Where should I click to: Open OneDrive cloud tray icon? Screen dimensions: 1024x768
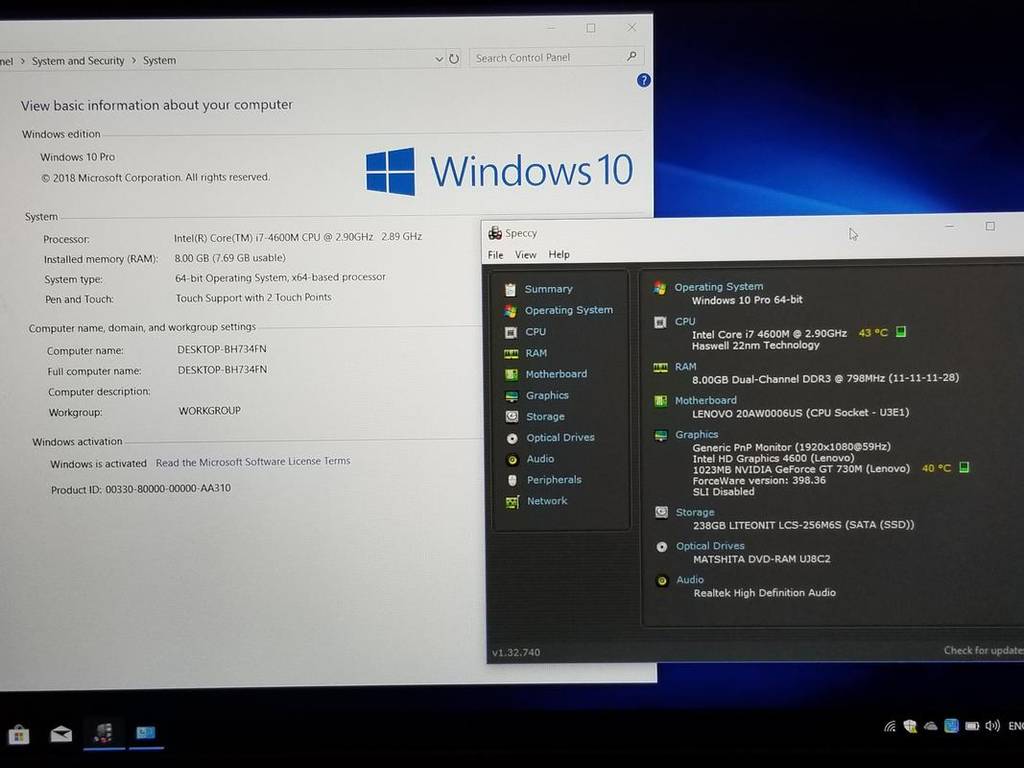point(931,726)
